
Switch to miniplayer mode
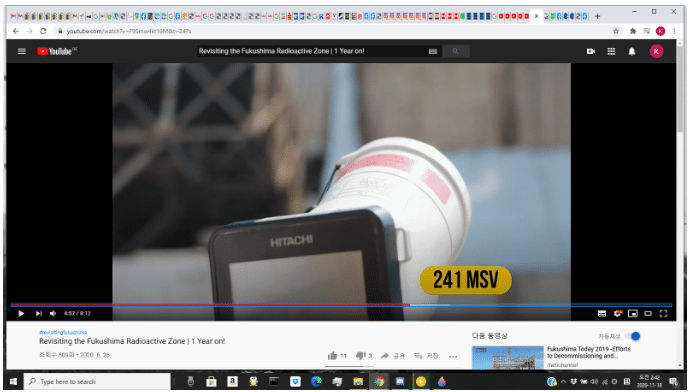(633, 313)
